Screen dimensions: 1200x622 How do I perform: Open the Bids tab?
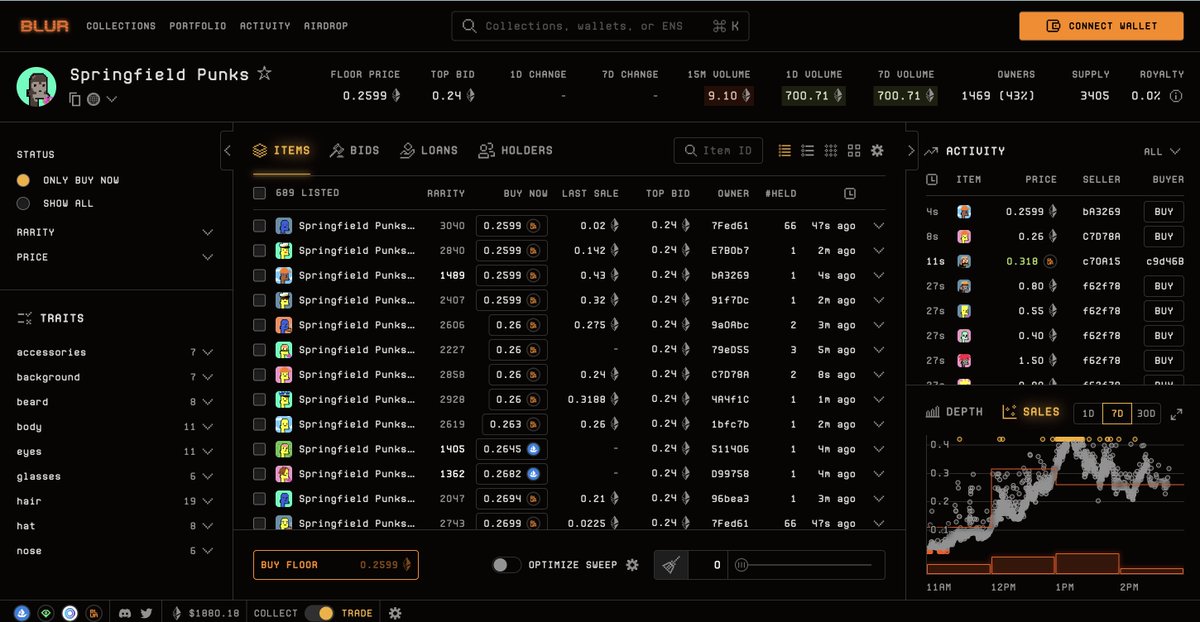pos(355,150)
